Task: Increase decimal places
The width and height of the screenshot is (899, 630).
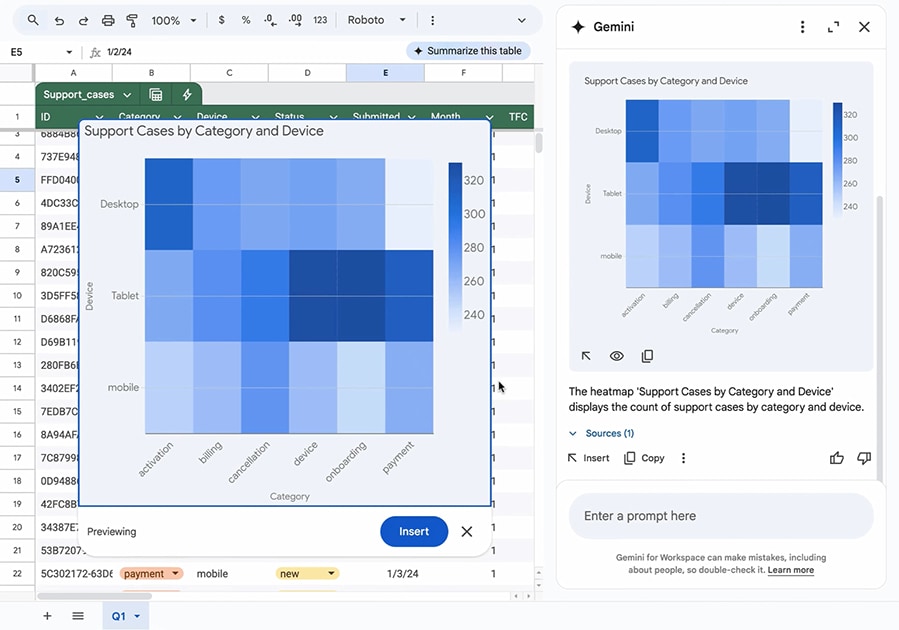Action: [295, 20]
